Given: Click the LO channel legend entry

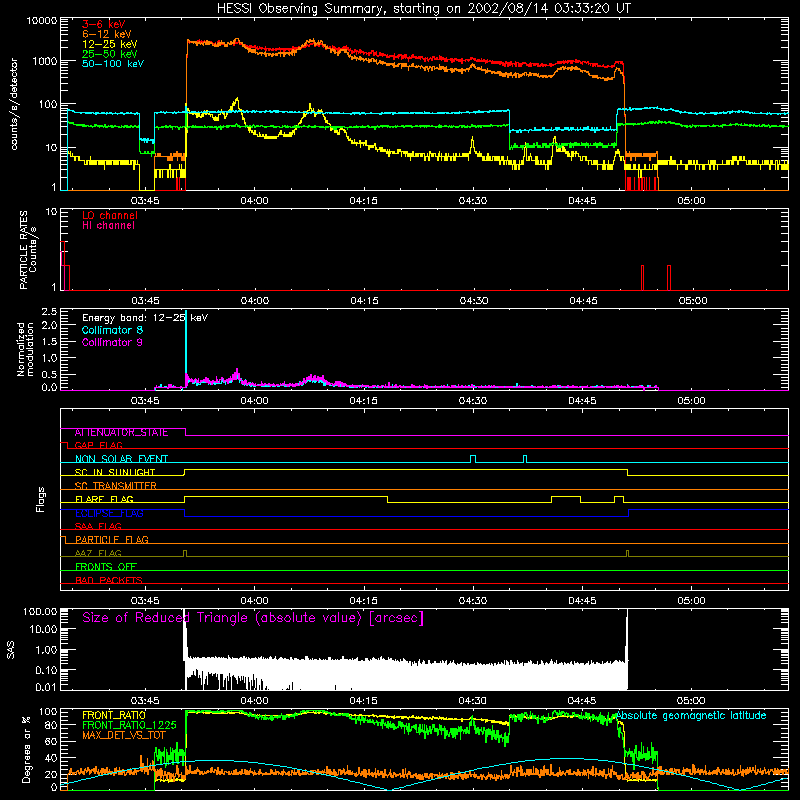Looking at the screenshot, I should coord(110,215).
